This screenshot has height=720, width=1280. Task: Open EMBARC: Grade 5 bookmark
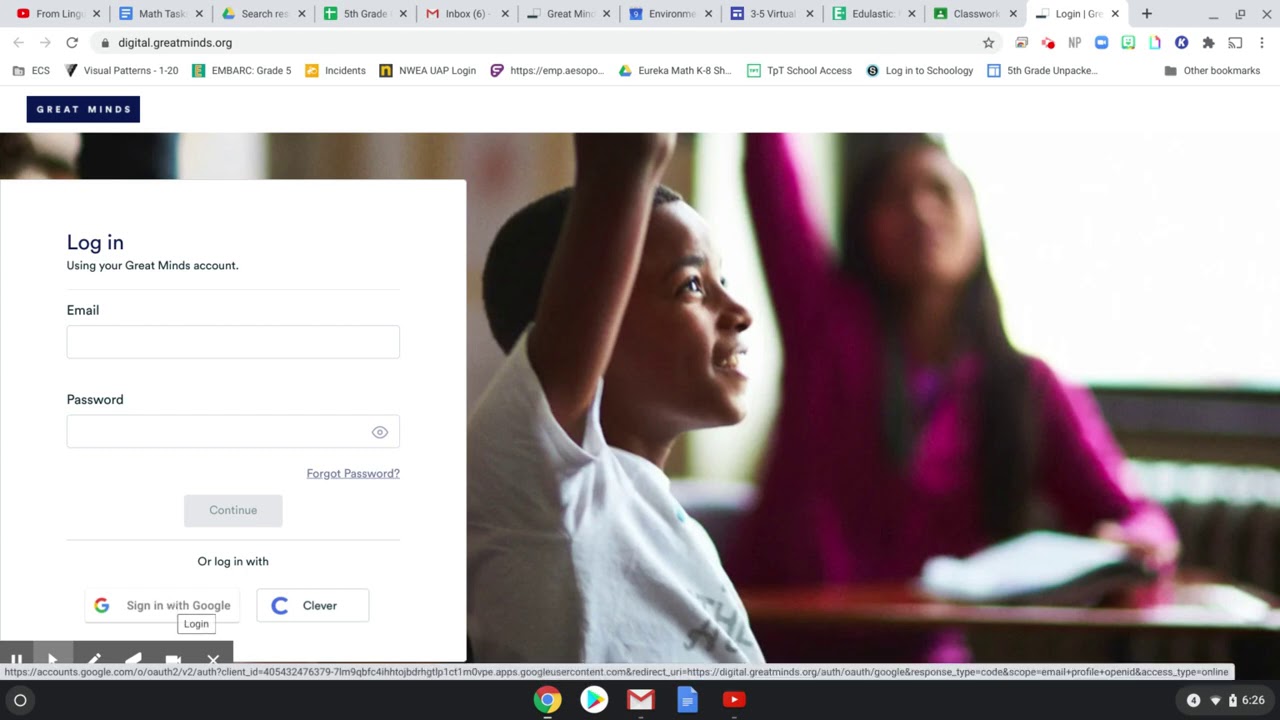pyautogui.click(x=241, y=71)
